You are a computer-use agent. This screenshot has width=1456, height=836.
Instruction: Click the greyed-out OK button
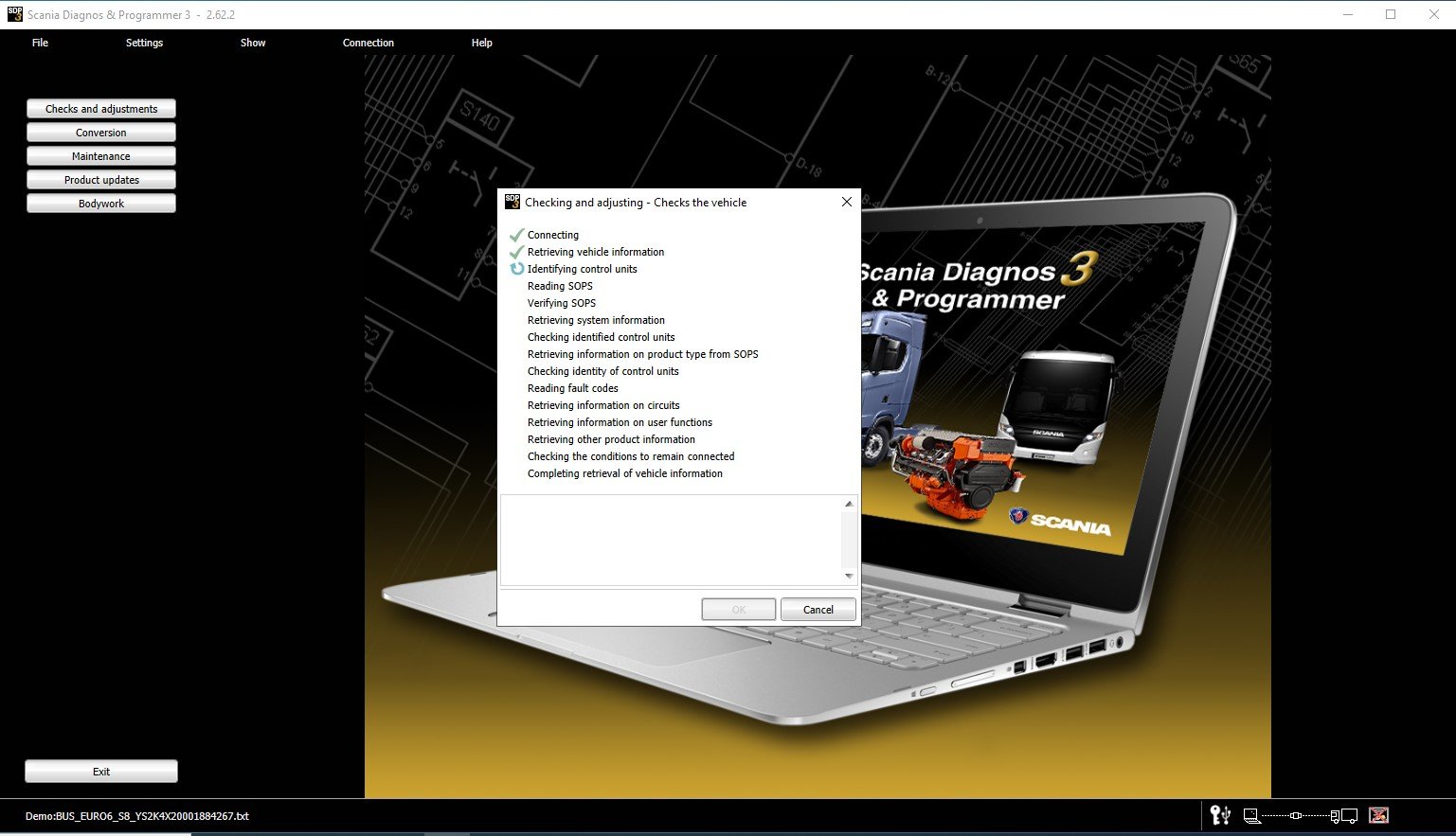click(739, 610)
